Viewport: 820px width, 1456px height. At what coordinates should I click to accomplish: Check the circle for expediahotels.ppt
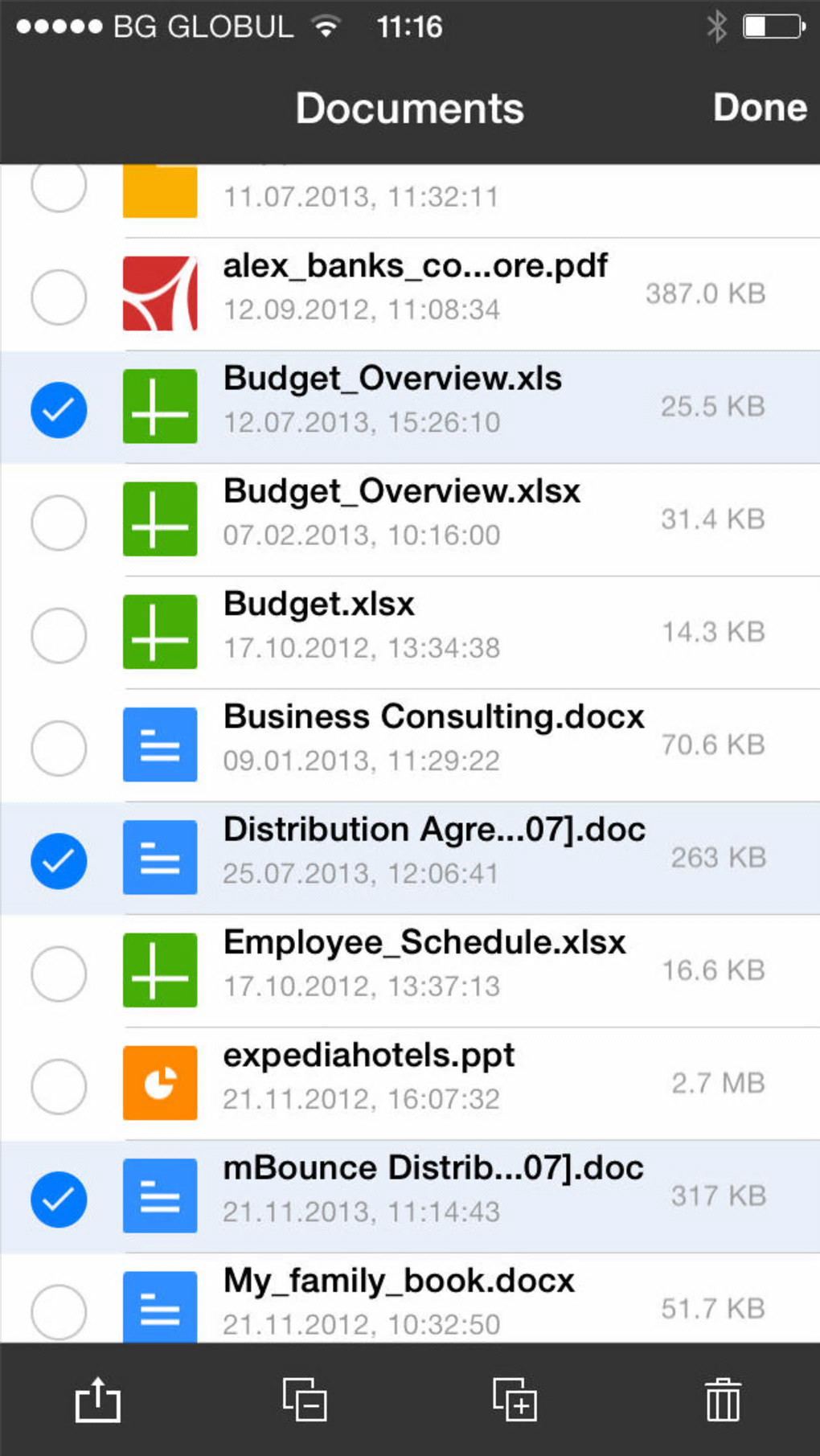[x=59, y=1086]
